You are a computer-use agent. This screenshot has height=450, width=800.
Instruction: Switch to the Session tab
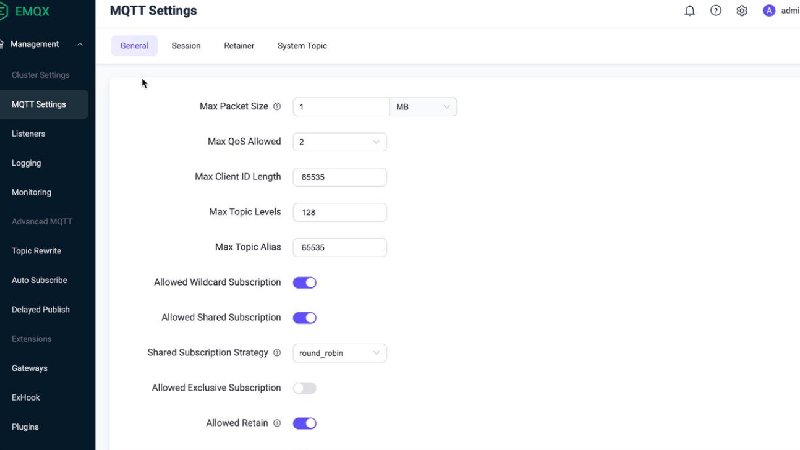coord(186,46)
